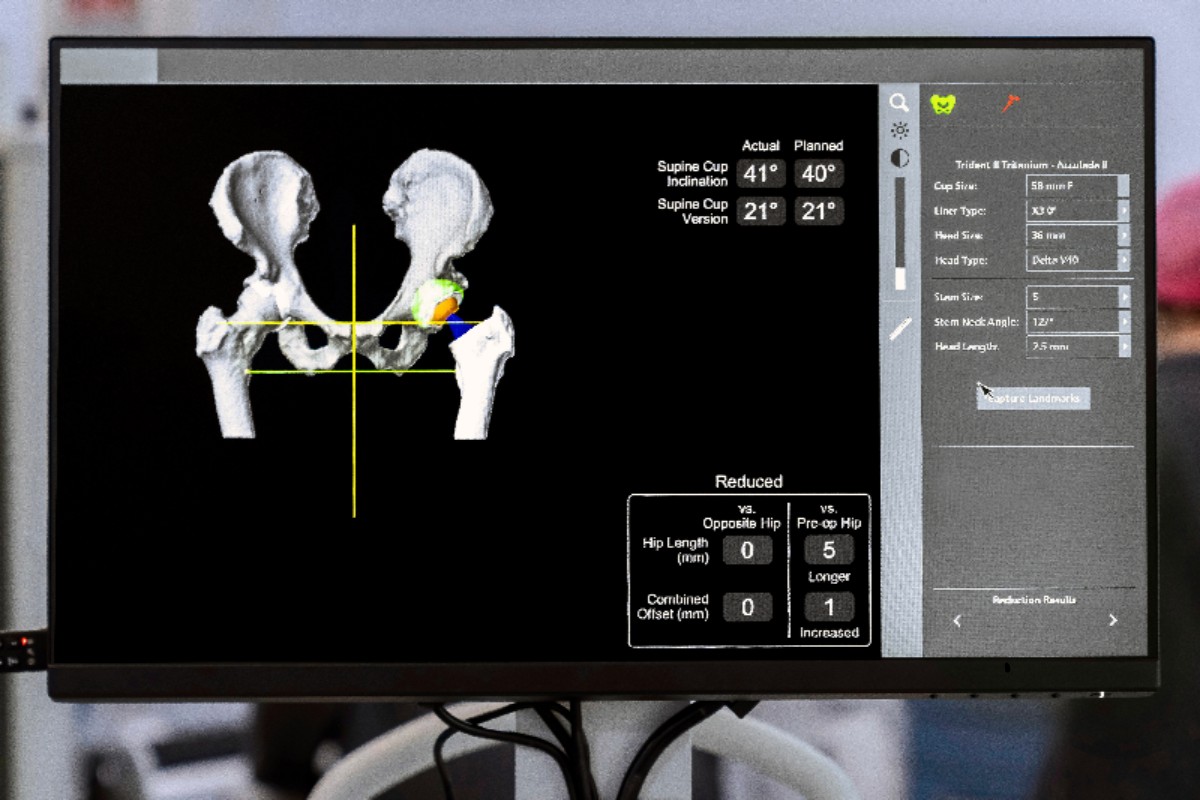Select the magnifier zoom tool
Screen dimensions: 1200x800
coord(899,102)
